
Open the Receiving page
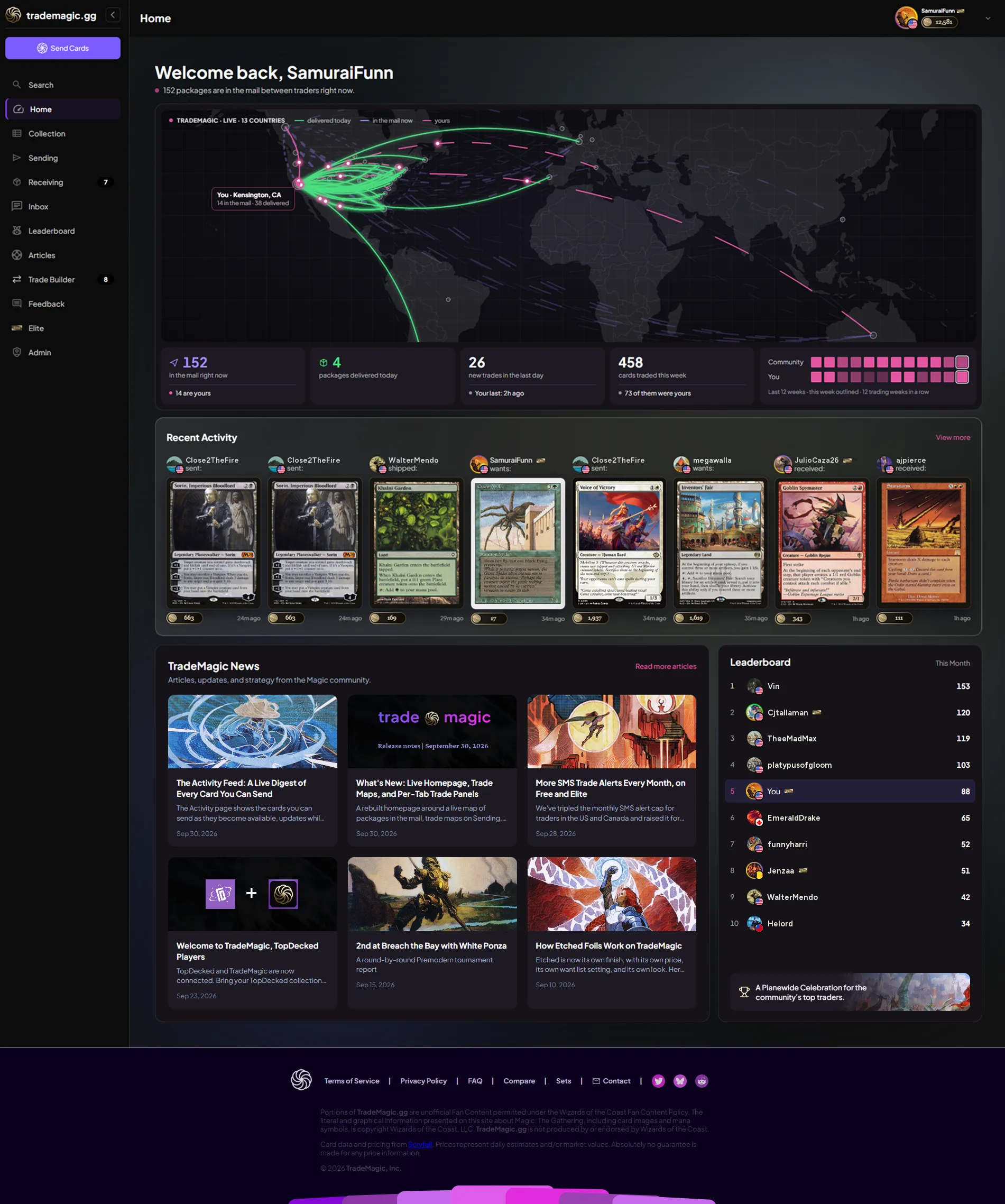(63, 182)
